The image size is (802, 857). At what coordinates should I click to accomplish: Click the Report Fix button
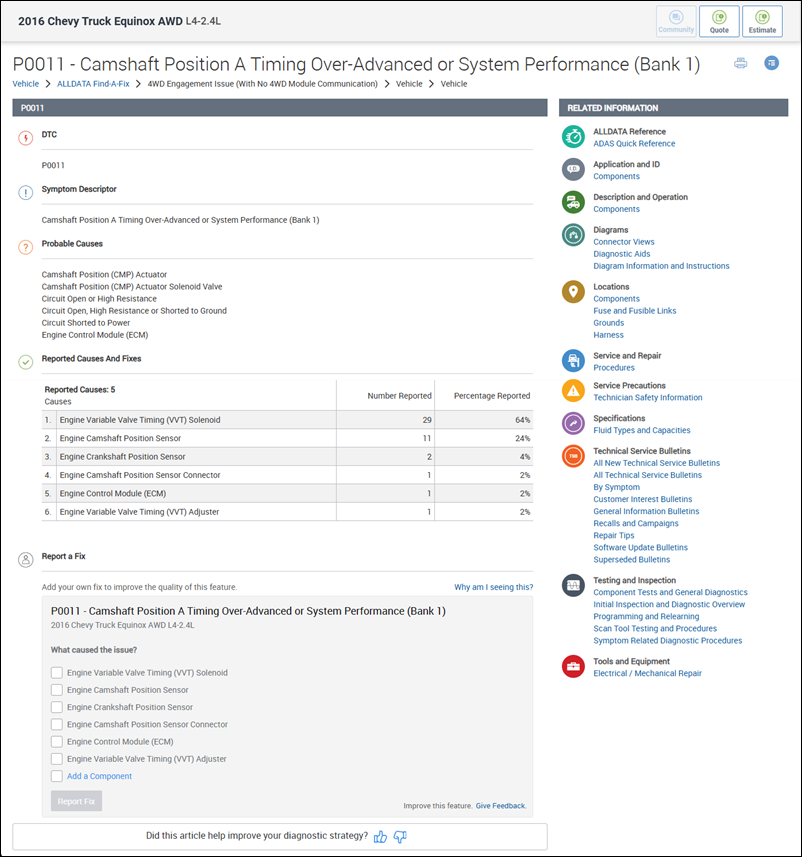coord(77,801)
